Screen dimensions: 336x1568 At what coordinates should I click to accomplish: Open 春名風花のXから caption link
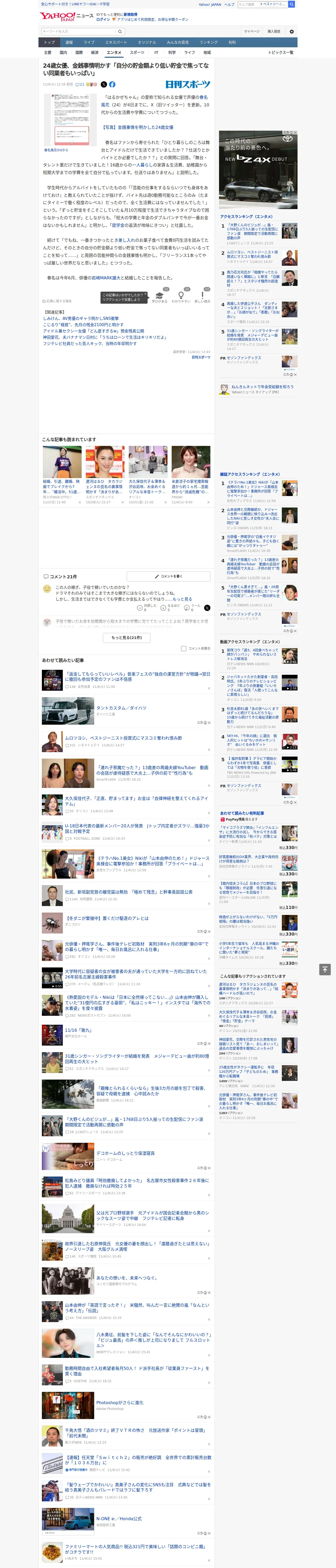(56, 150)
